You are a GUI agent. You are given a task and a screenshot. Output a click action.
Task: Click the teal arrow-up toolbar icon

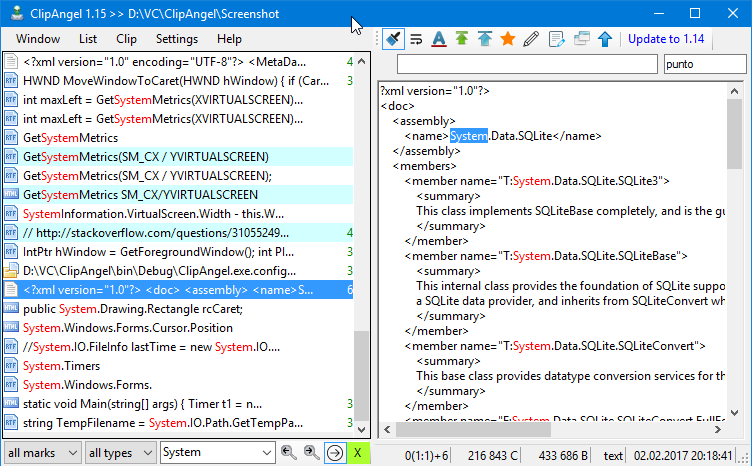coord(485,39)
